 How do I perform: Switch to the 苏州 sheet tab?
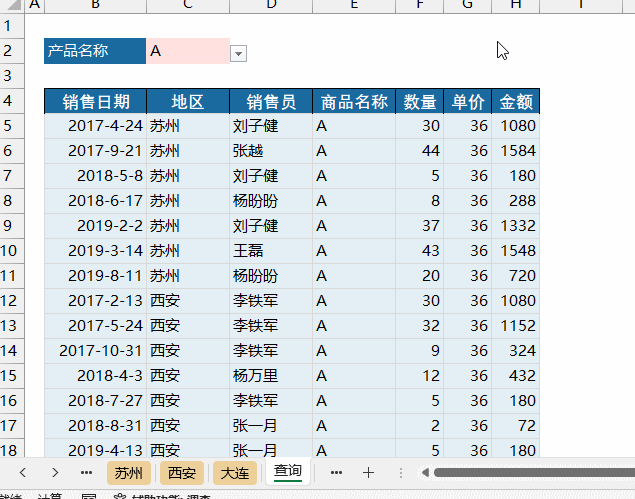pos(129,473)
